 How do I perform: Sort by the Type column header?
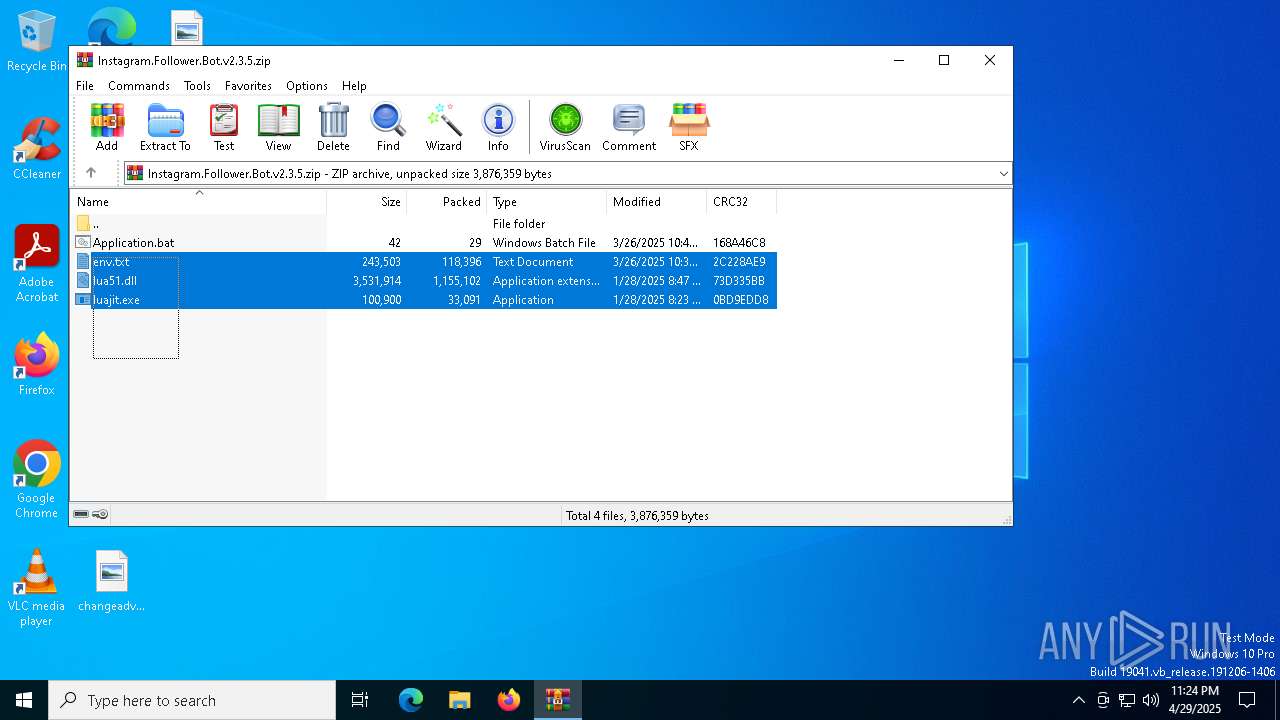tap(546, 202)
